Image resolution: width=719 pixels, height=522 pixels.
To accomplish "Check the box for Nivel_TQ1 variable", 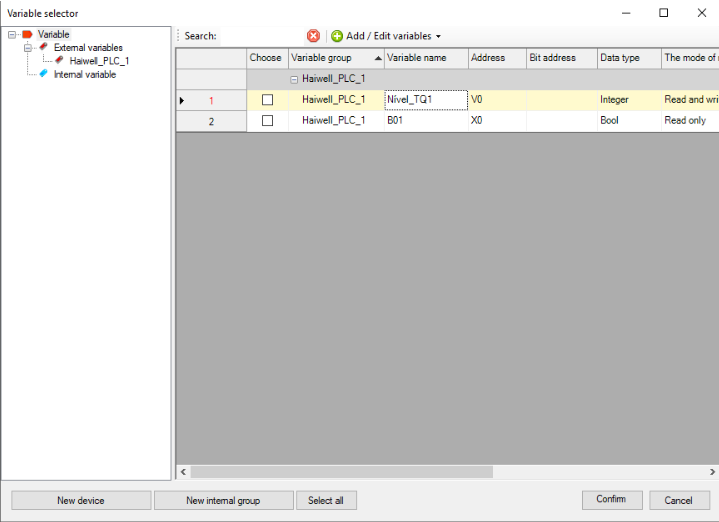I will pos(267,100).
